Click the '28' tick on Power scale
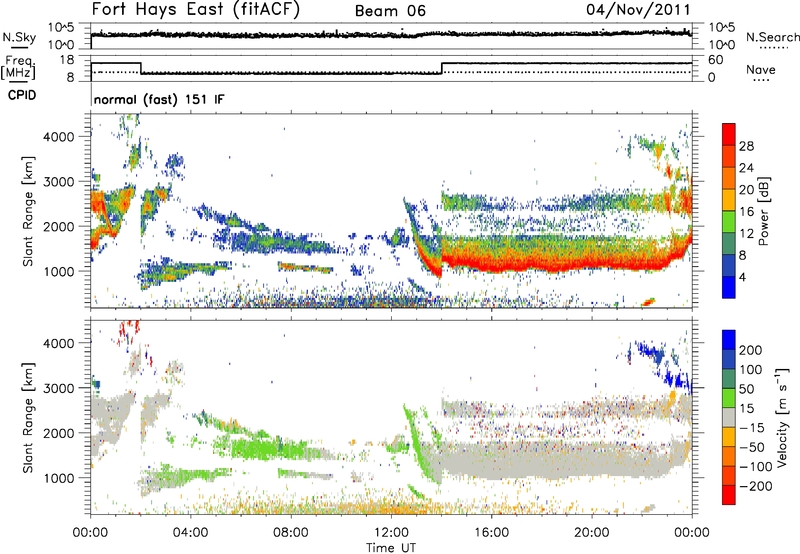Image resolution: width=800 pixels, height=554 pixels. coord(746,146)
